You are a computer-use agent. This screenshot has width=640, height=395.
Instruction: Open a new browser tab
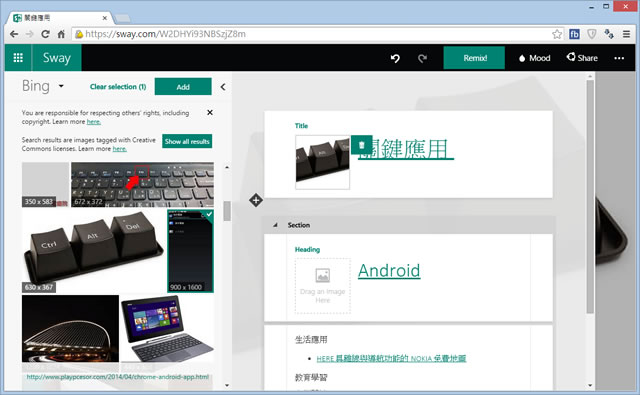(122, 18)
